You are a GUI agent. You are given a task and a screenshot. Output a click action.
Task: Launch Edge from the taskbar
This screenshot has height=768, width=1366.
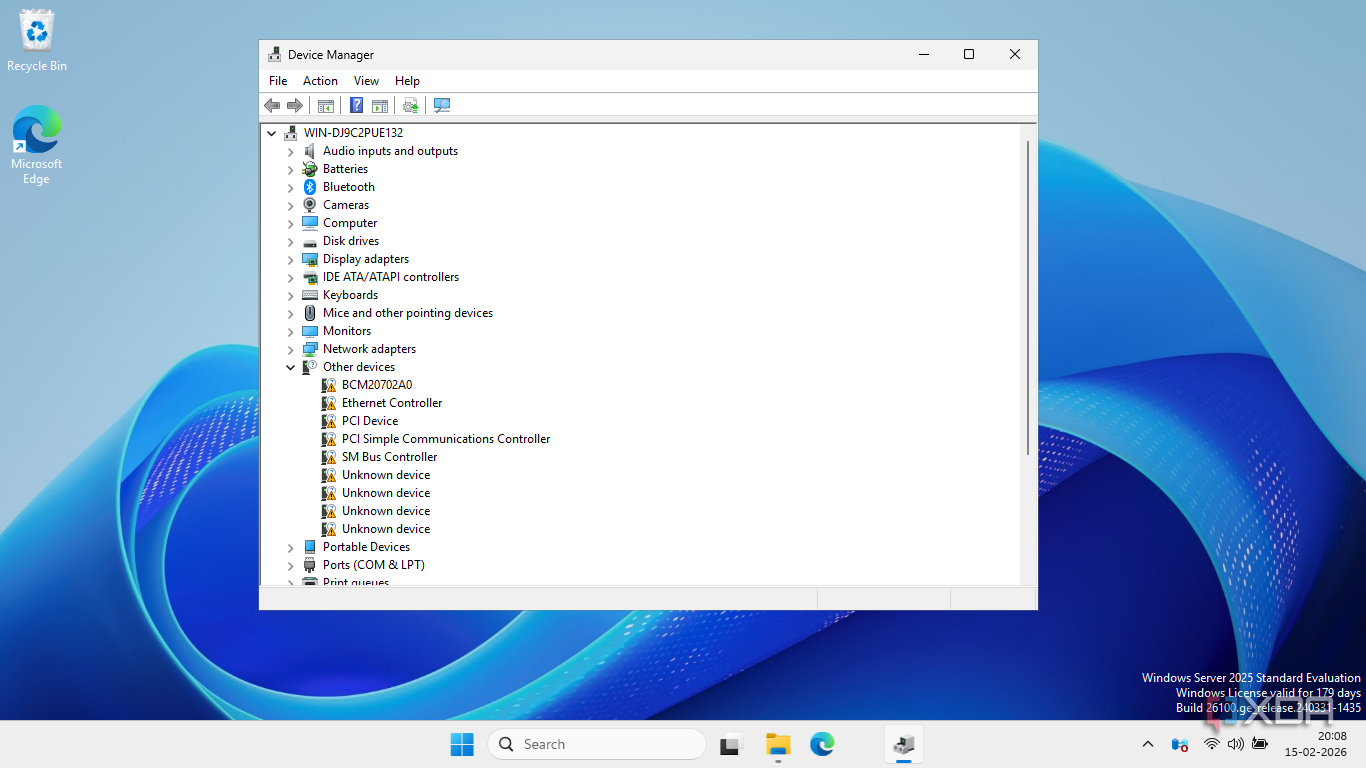822,744
